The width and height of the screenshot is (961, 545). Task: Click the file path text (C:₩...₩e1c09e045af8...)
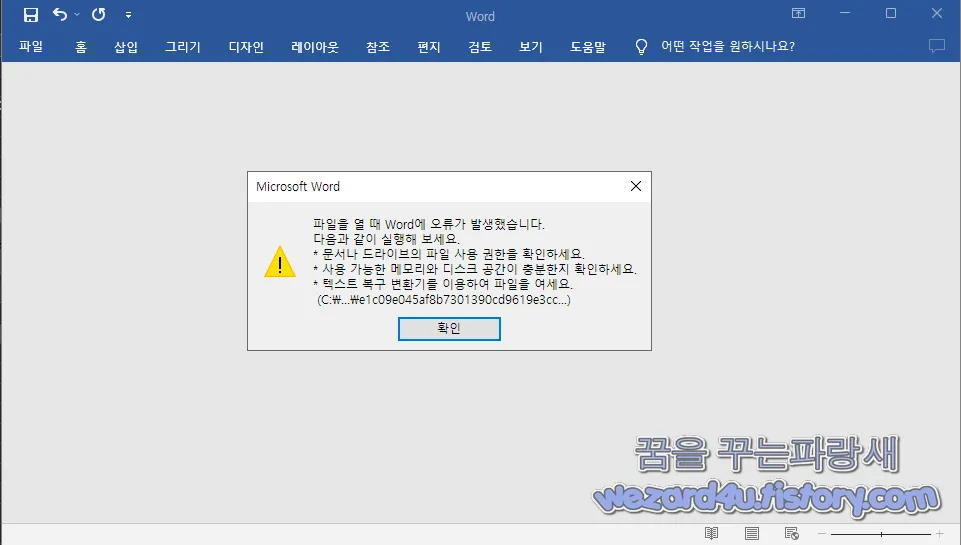(x=444, y=300)
